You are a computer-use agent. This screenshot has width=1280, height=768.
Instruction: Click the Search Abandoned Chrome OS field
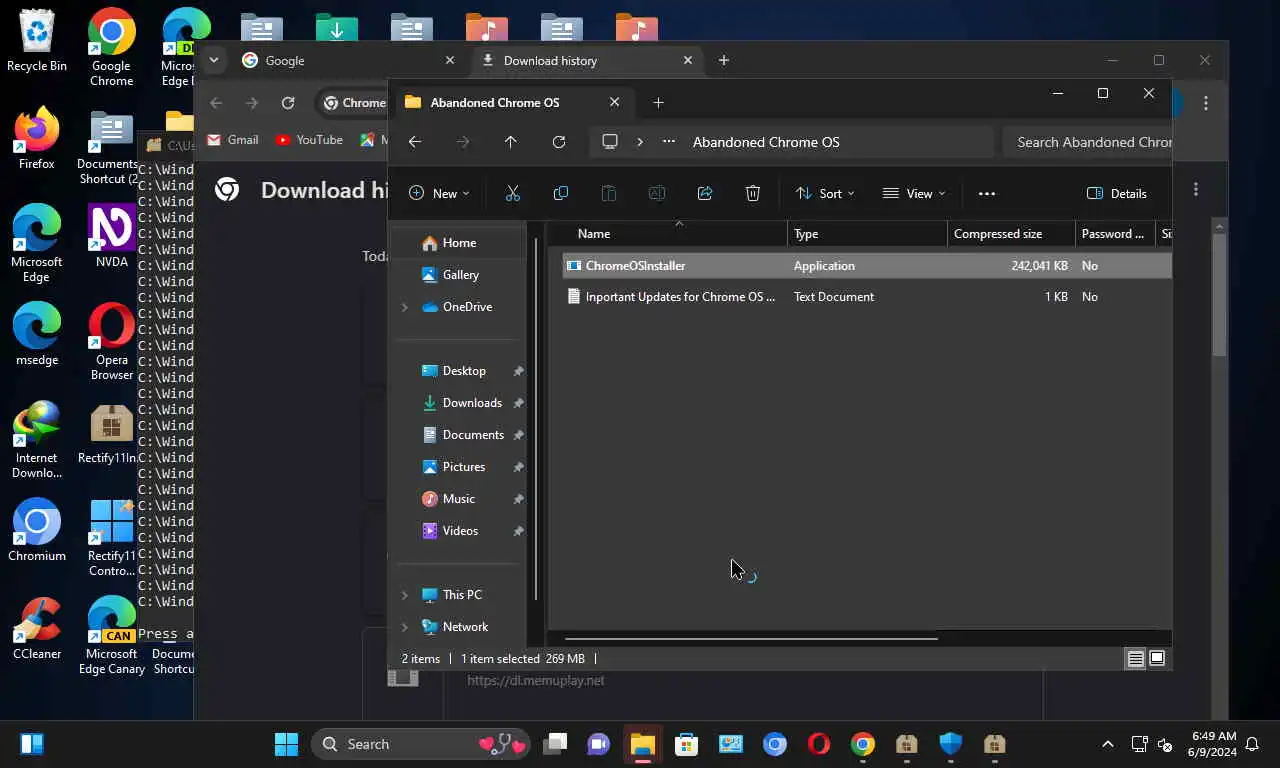pos(1087,142)
